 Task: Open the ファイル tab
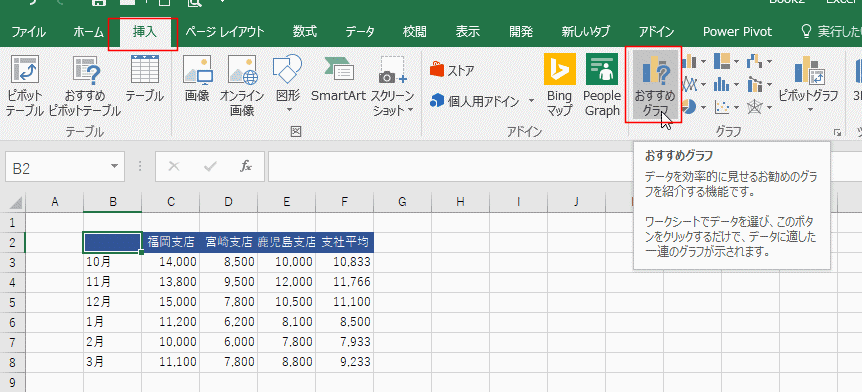pyautogui.click(x=29, y=32)
